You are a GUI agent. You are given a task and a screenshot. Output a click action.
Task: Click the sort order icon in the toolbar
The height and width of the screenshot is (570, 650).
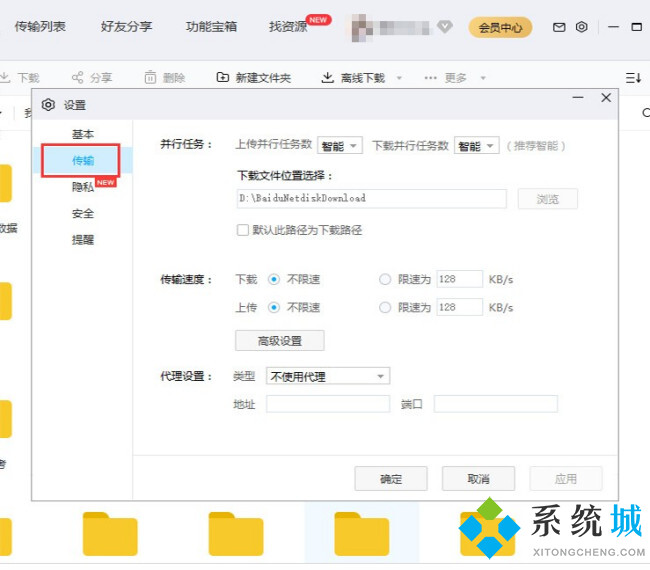point(633,78)
